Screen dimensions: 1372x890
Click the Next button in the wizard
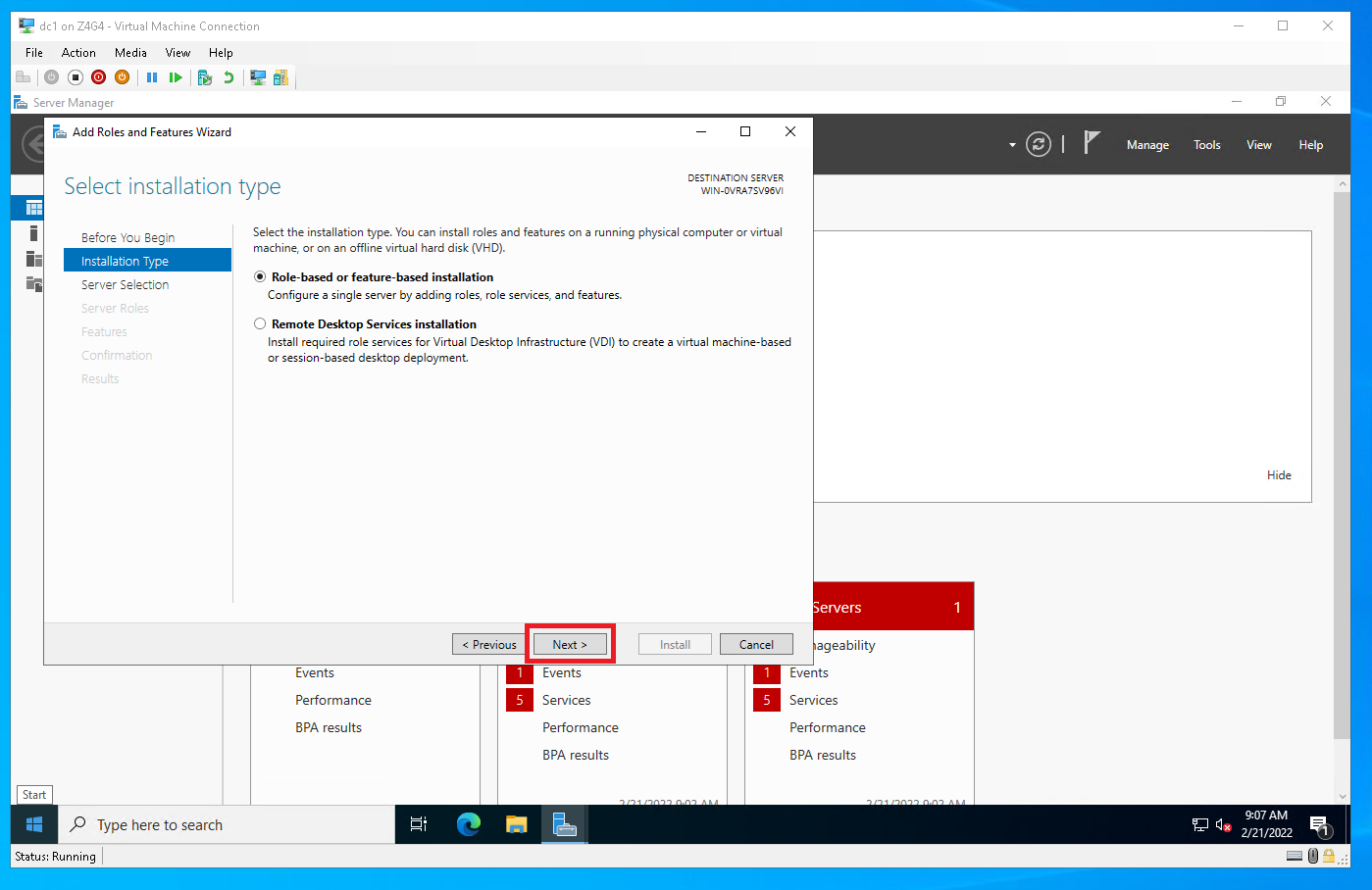(570, 645)
